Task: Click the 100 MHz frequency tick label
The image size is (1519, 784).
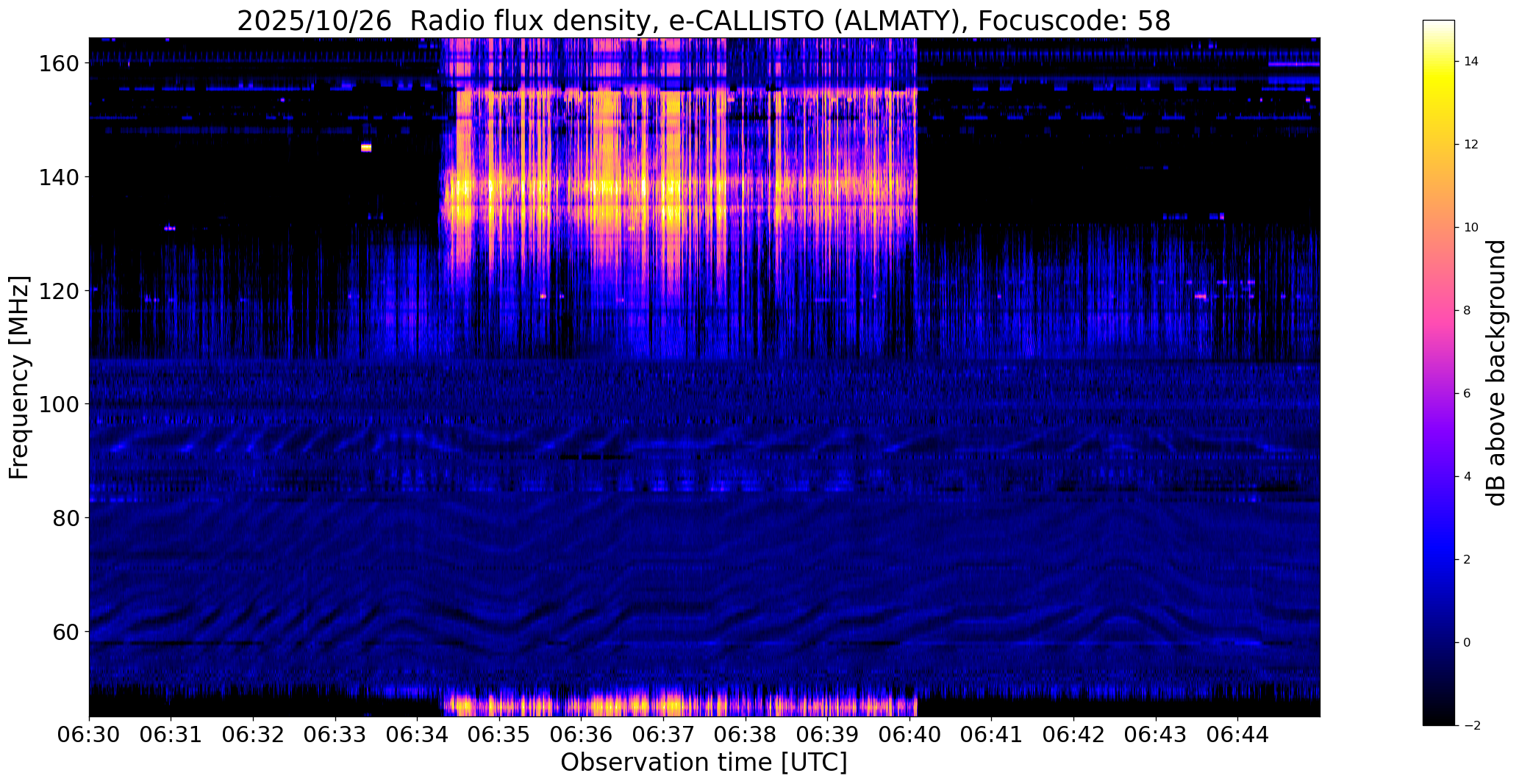Action: pos(58,404)
